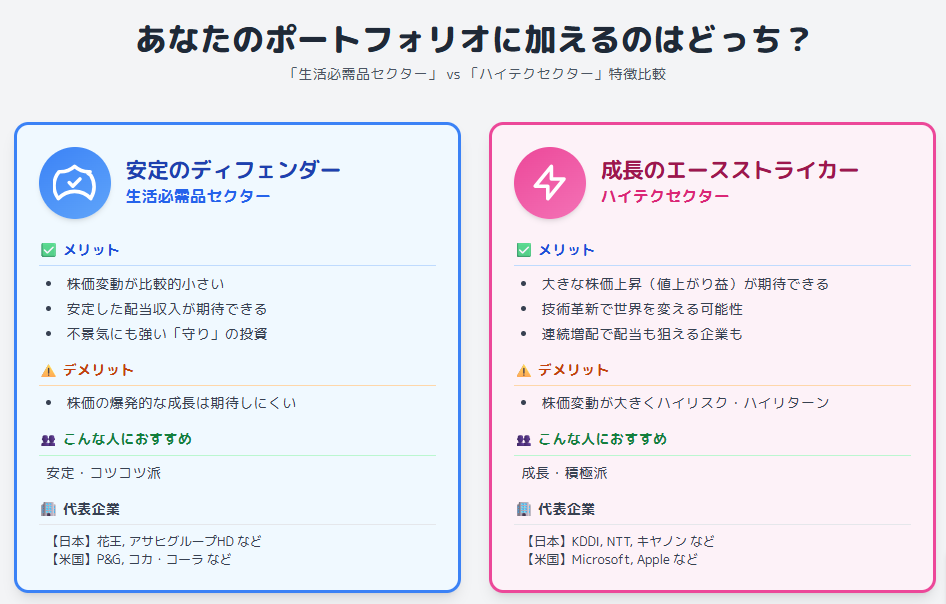This screenshot has height=604, width=946.
Task: Click the bullet 技術革新で世界を変える可能性
Action: pos(642,309)
